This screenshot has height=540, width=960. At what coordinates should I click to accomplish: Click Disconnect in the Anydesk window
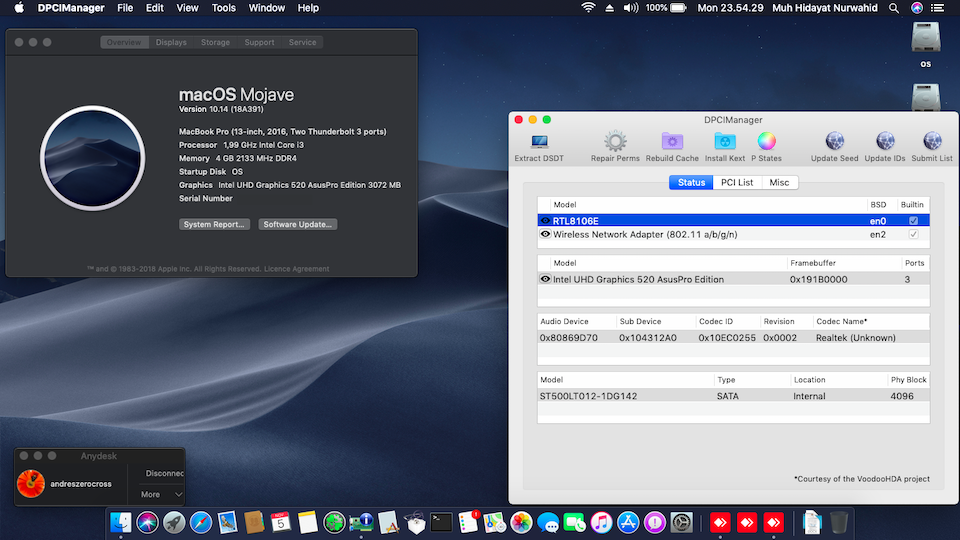tap(164, 473)
